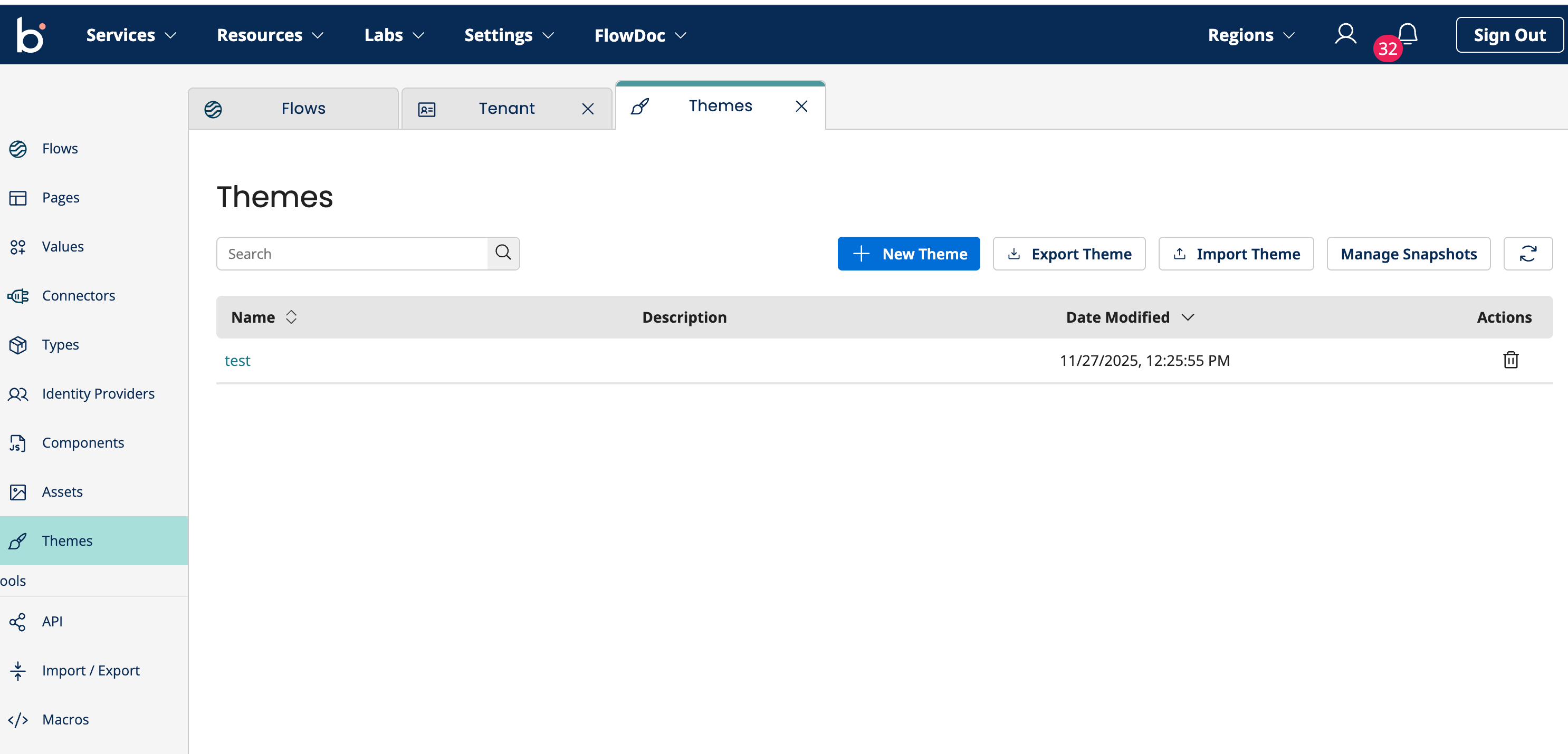Switch to the Flows tab
1568x754 pixels.
302,108
